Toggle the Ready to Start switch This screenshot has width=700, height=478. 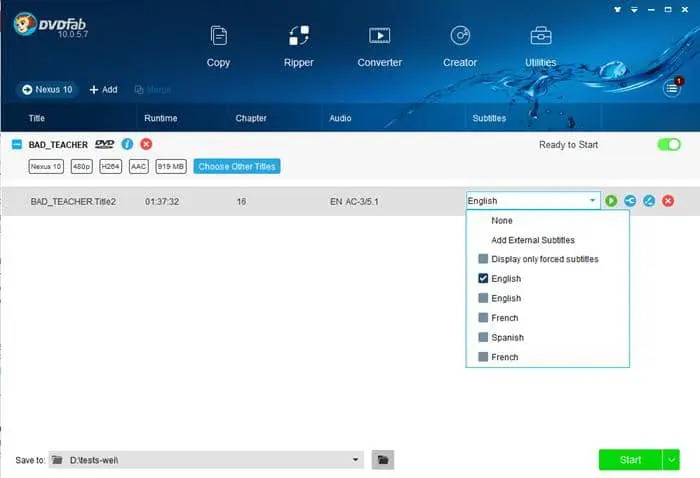tap(669, 145)
